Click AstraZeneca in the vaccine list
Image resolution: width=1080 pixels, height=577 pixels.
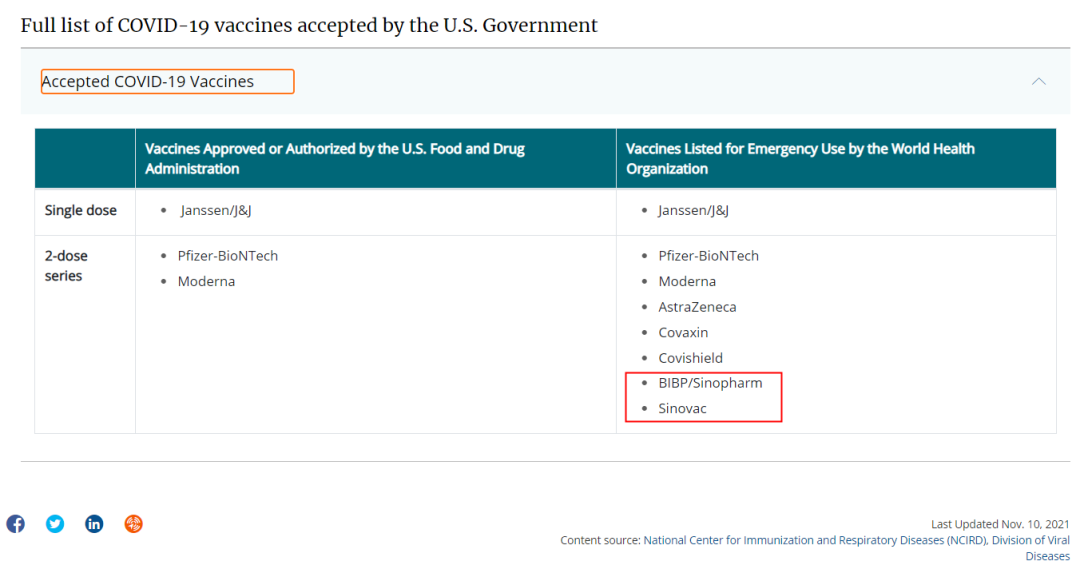[697, 307]
